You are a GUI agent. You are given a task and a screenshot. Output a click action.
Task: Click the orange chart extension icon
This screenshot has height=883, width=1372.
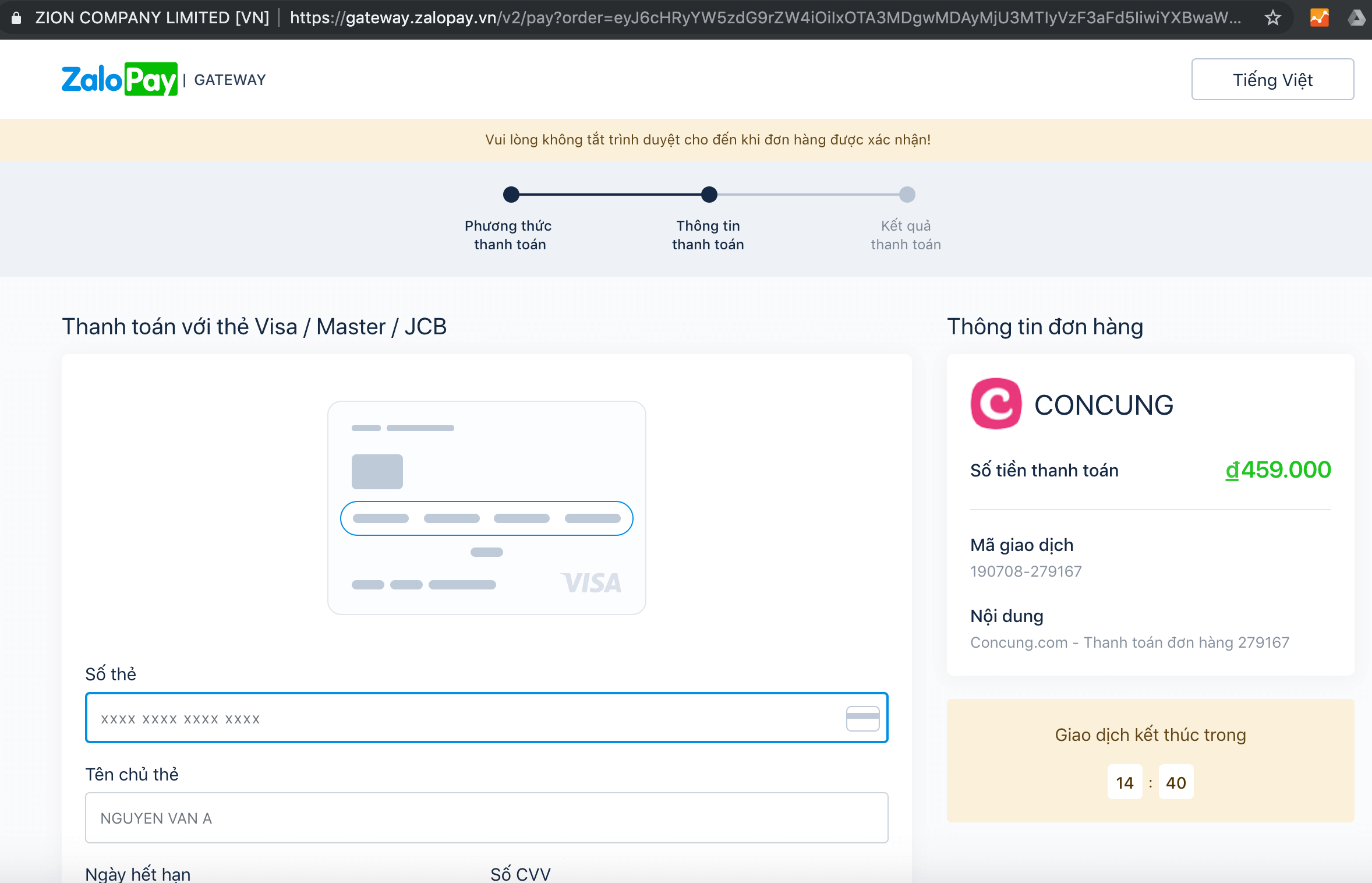point(1319,17)
